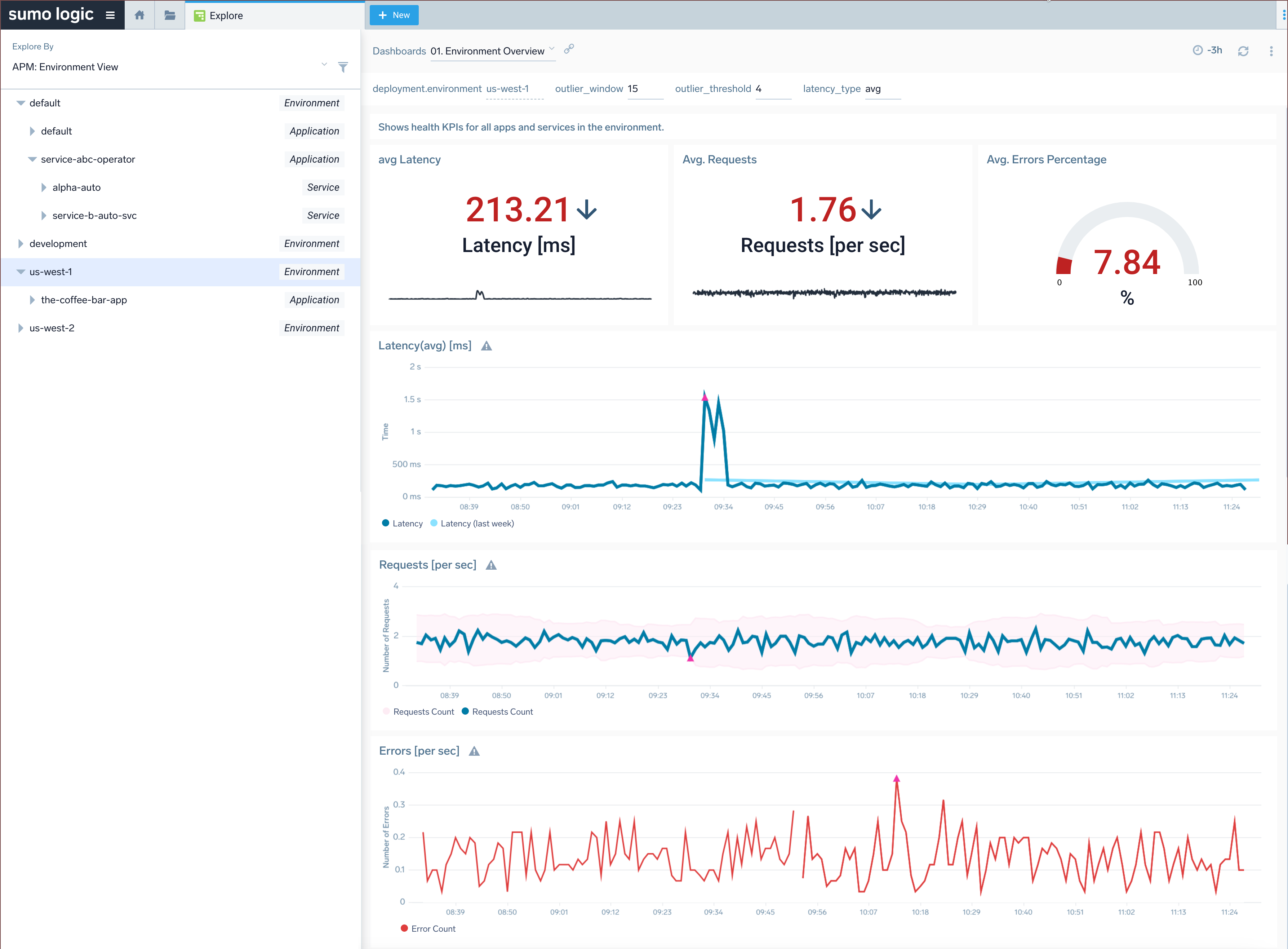Click the 1.76 requests value
The width and height of the screenshot is (1288, 949).
coord(823,210)
